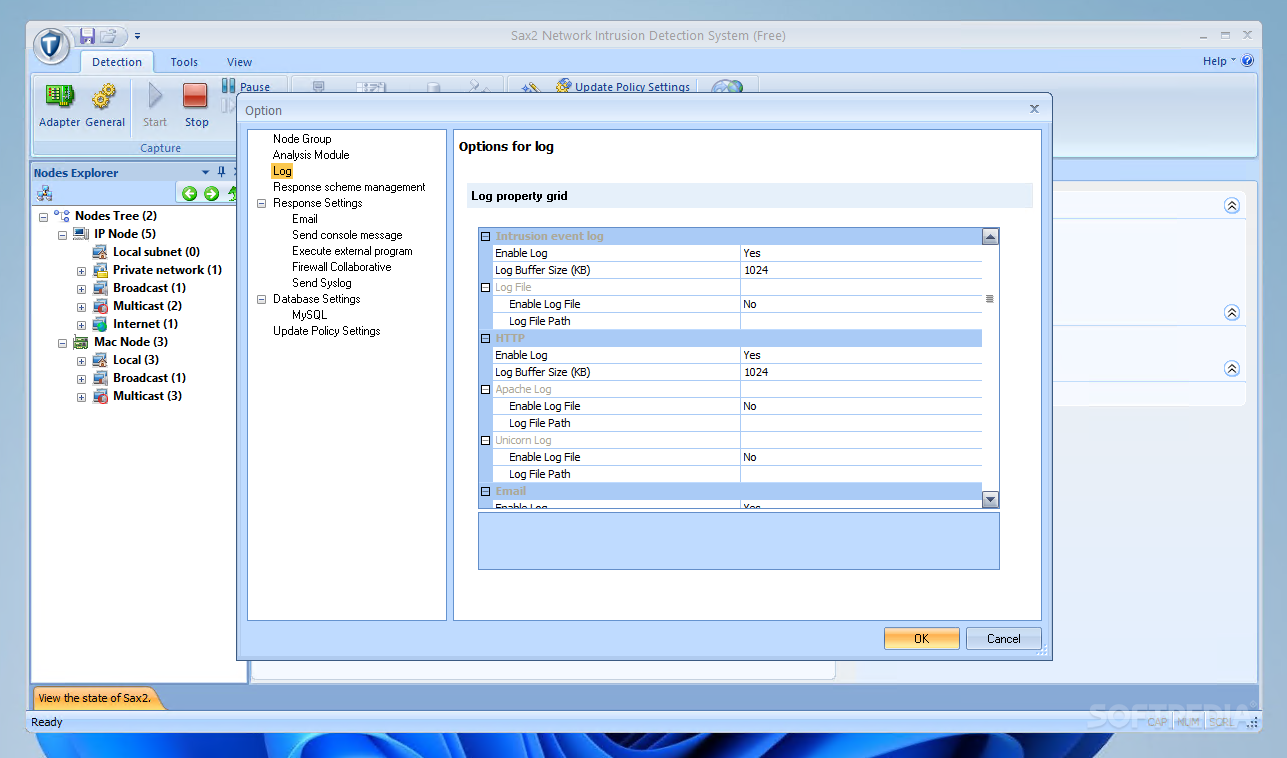
Task: Select Execute external program option
Action: [352, 251]
